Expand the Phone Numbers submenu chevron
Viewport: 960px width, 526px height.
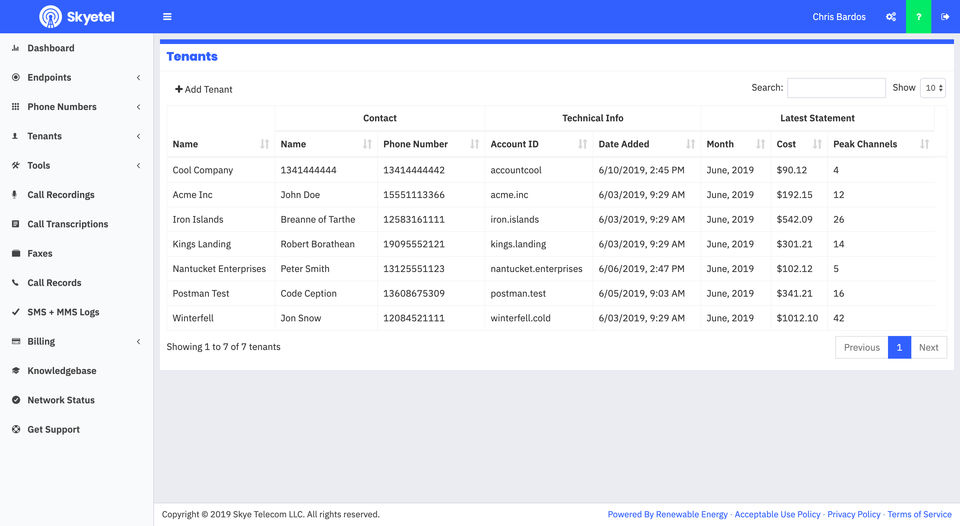pos(138,107)
